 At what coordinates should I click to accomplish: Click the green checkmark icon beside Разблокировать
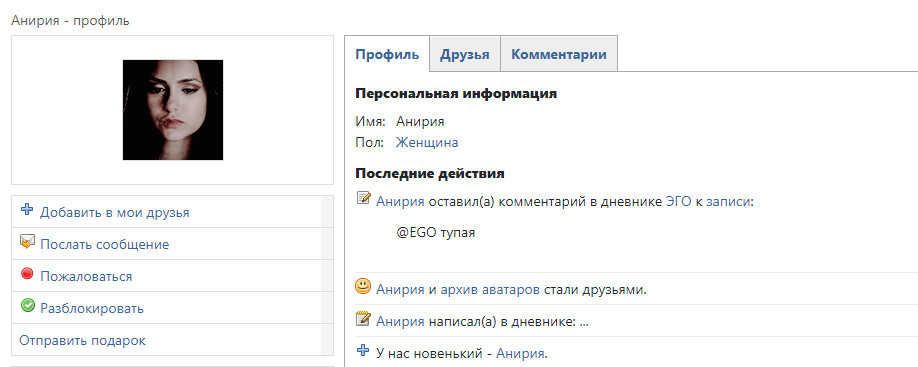[x=27, y=305]
